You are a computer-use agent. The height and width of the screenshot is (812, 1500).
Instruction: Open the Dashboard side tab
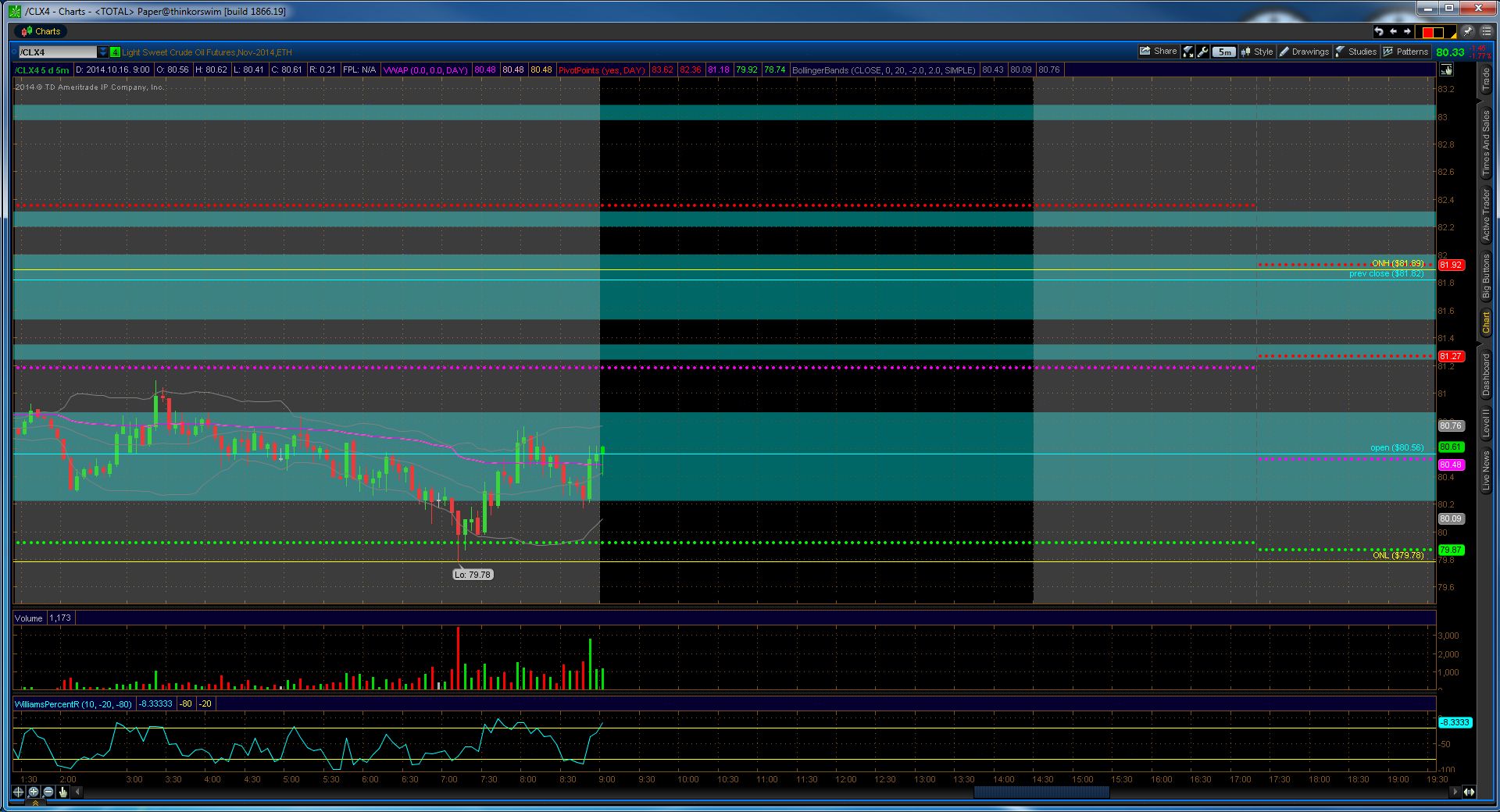[x=1485, y=375]
